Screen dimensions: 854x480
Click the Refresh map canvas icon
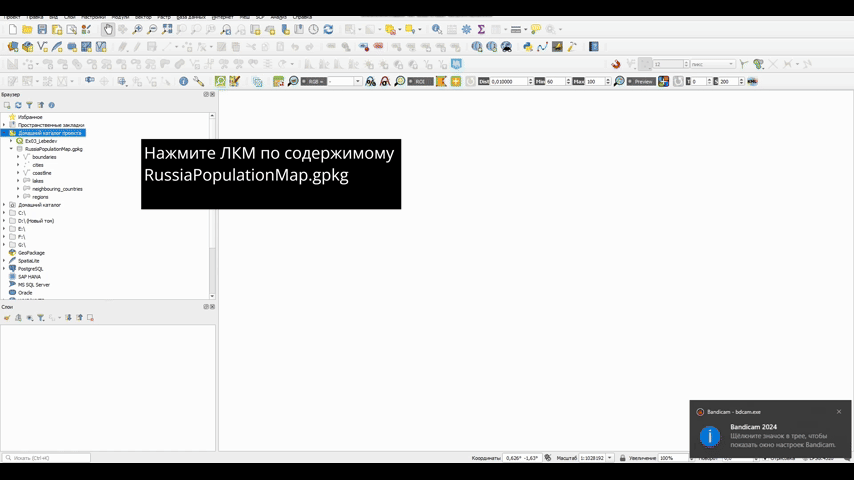point(328,30)
